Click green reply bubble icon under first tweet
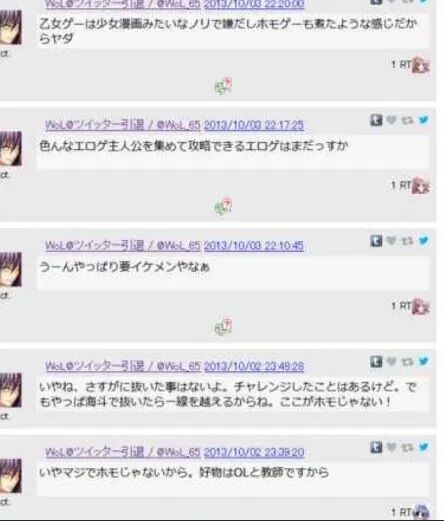 (223, 87)
